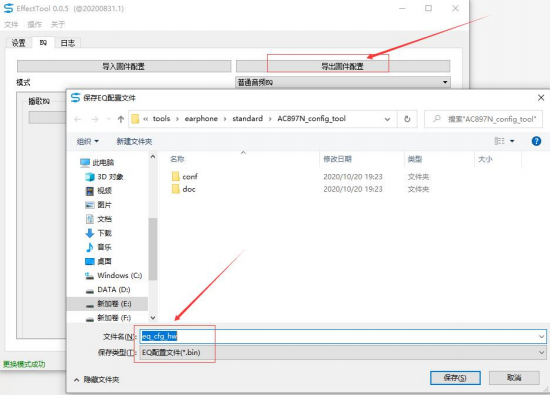Click the 导出固件配置 button
This screenshot has height=395, width=550.
[x=343, y=66]
